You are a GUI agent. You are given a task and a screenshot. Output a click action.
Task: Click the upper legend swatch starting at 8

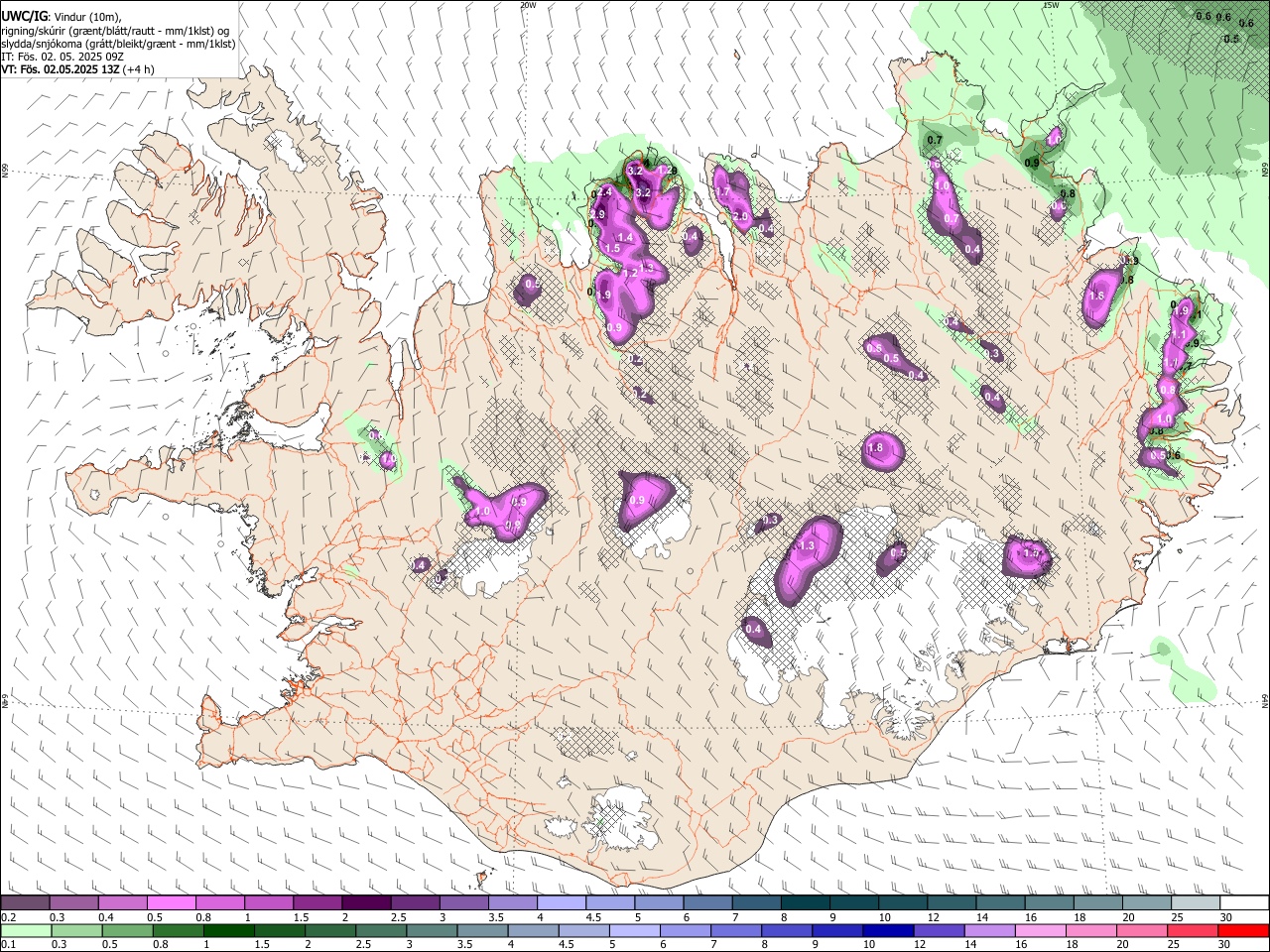pos(806,903)
